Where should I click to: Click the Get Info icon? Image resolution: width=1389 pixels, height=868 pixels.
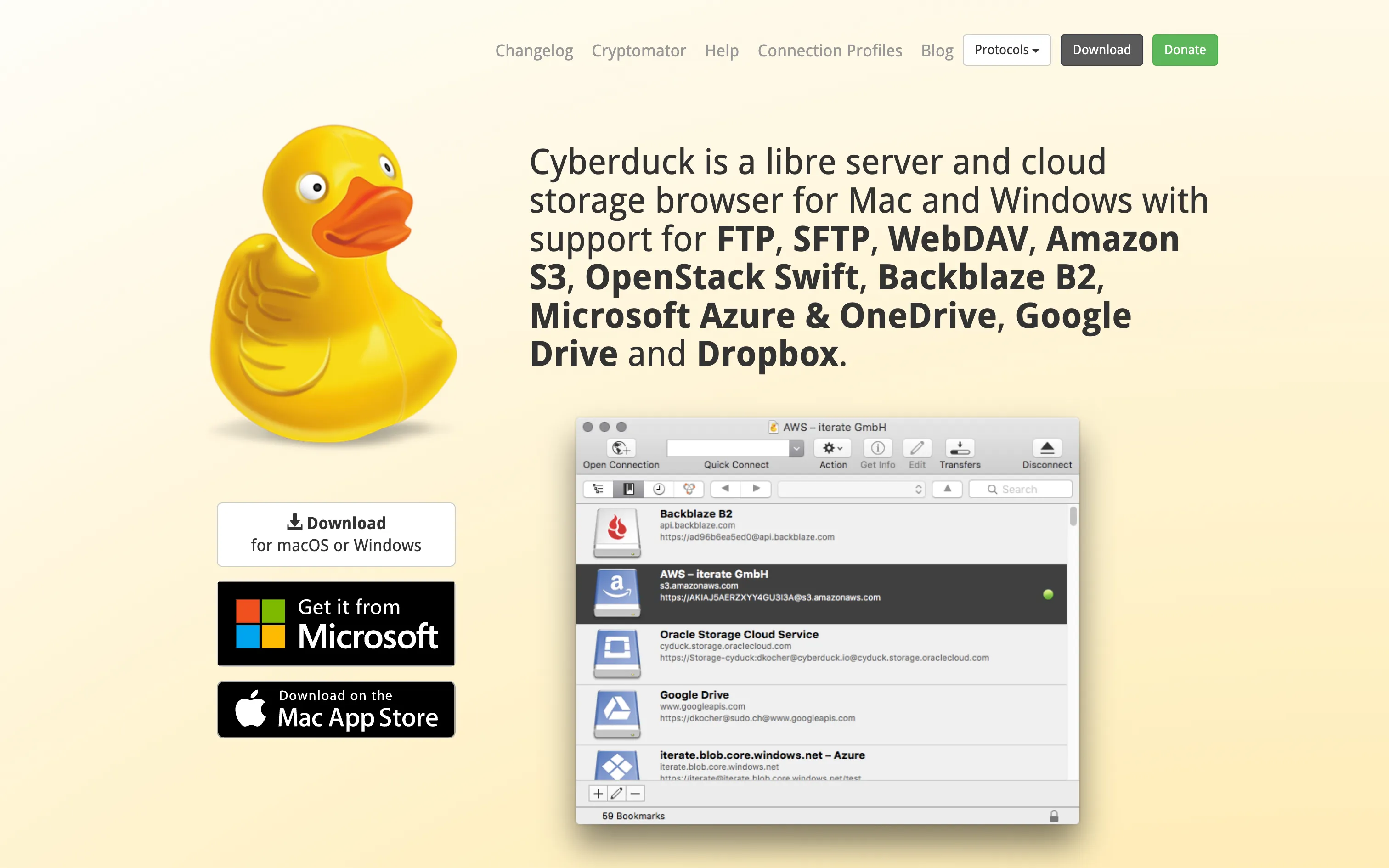pos(878,448)
